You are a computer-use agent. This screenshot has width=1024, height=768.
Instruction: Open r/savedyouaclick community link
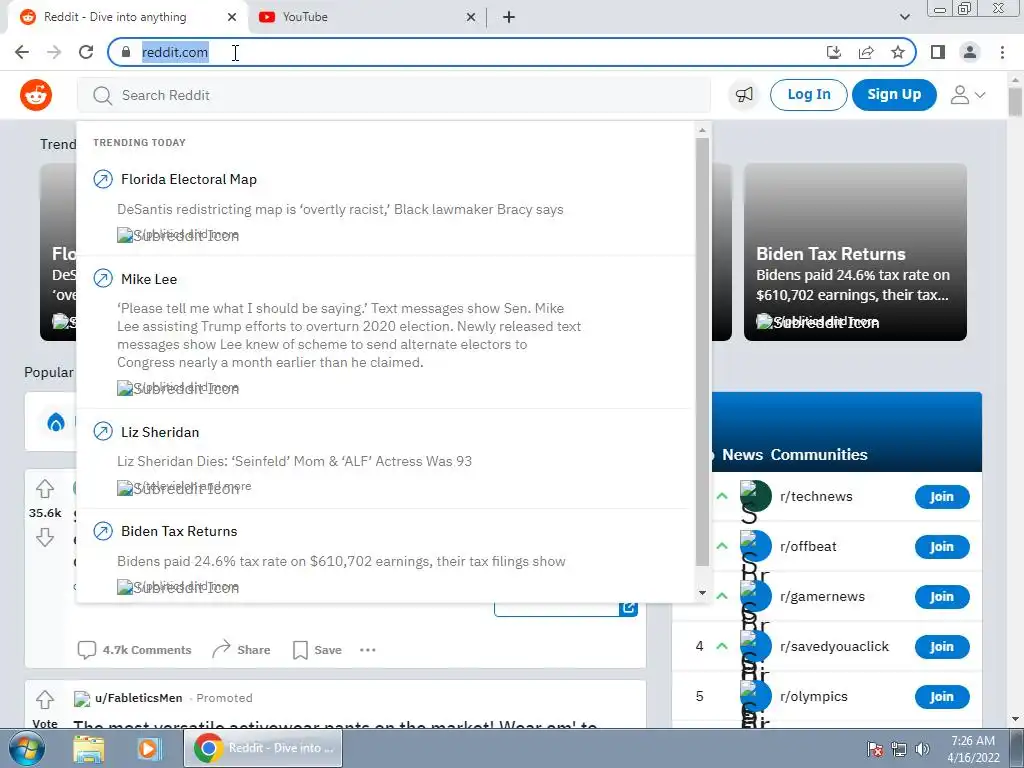click(x=835, y=647)
